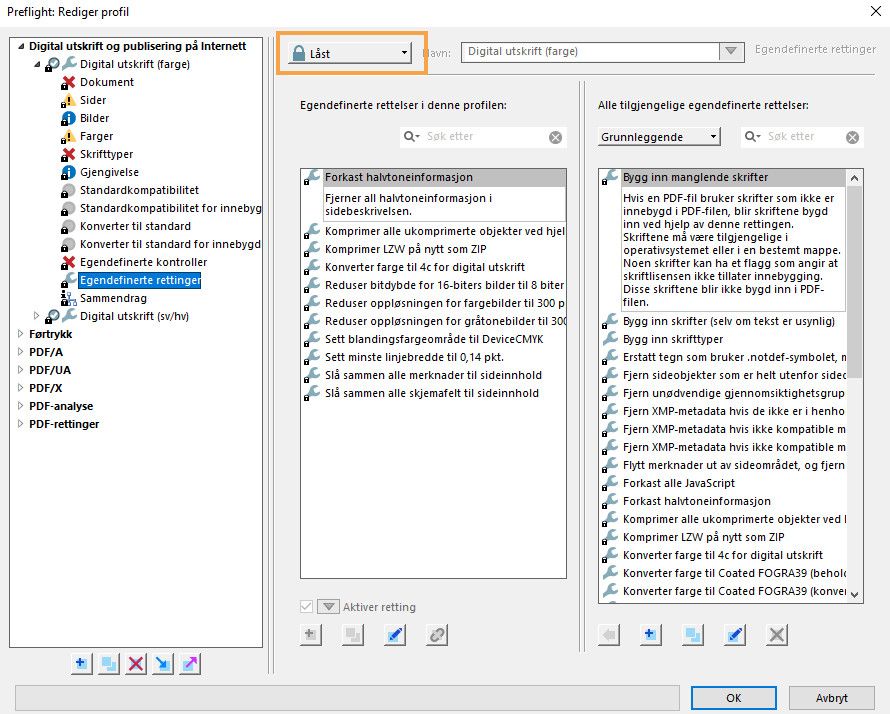Delete the fixup with the X icon on the right
Image resolution: width=890 pixels, height=714 pixels.
(x=775, y=634)
